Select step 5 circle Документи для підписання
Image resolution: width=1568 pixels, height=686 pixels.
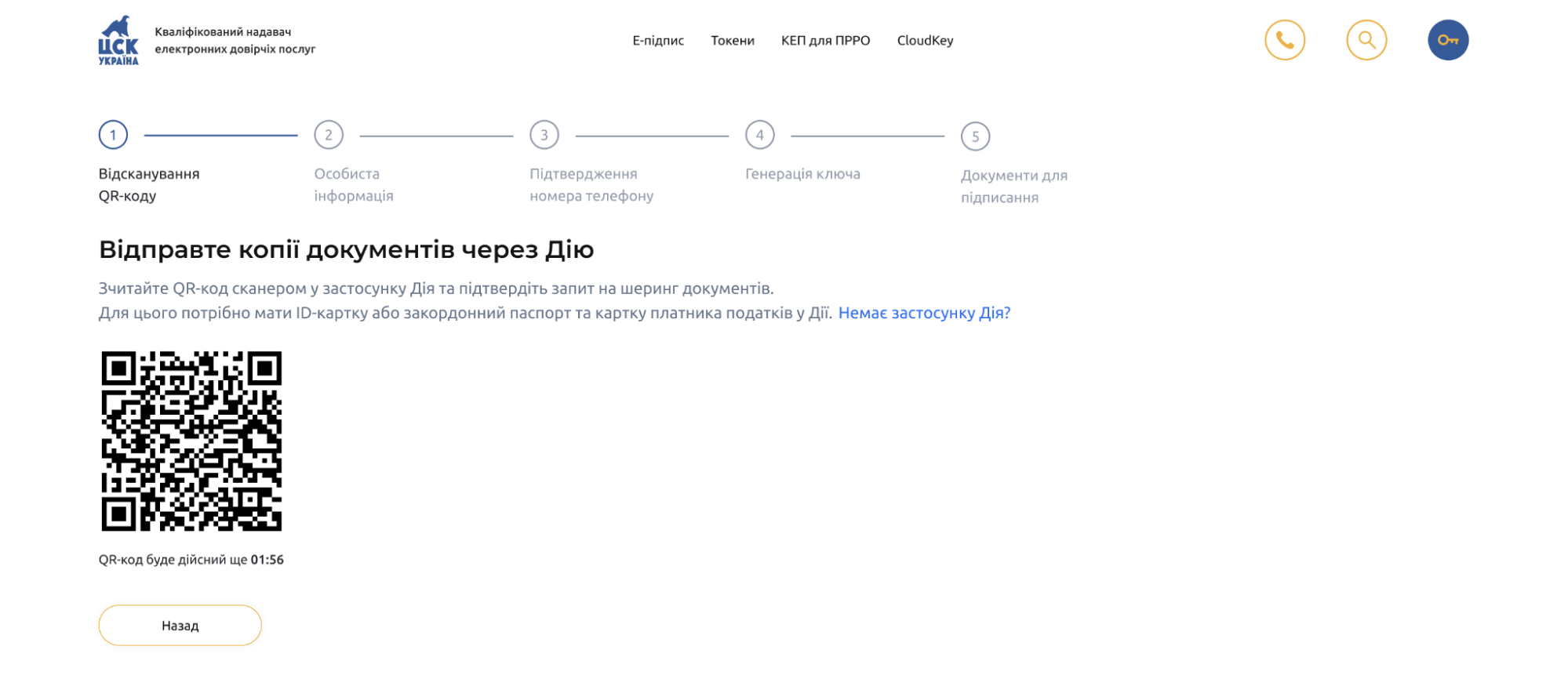976,136
